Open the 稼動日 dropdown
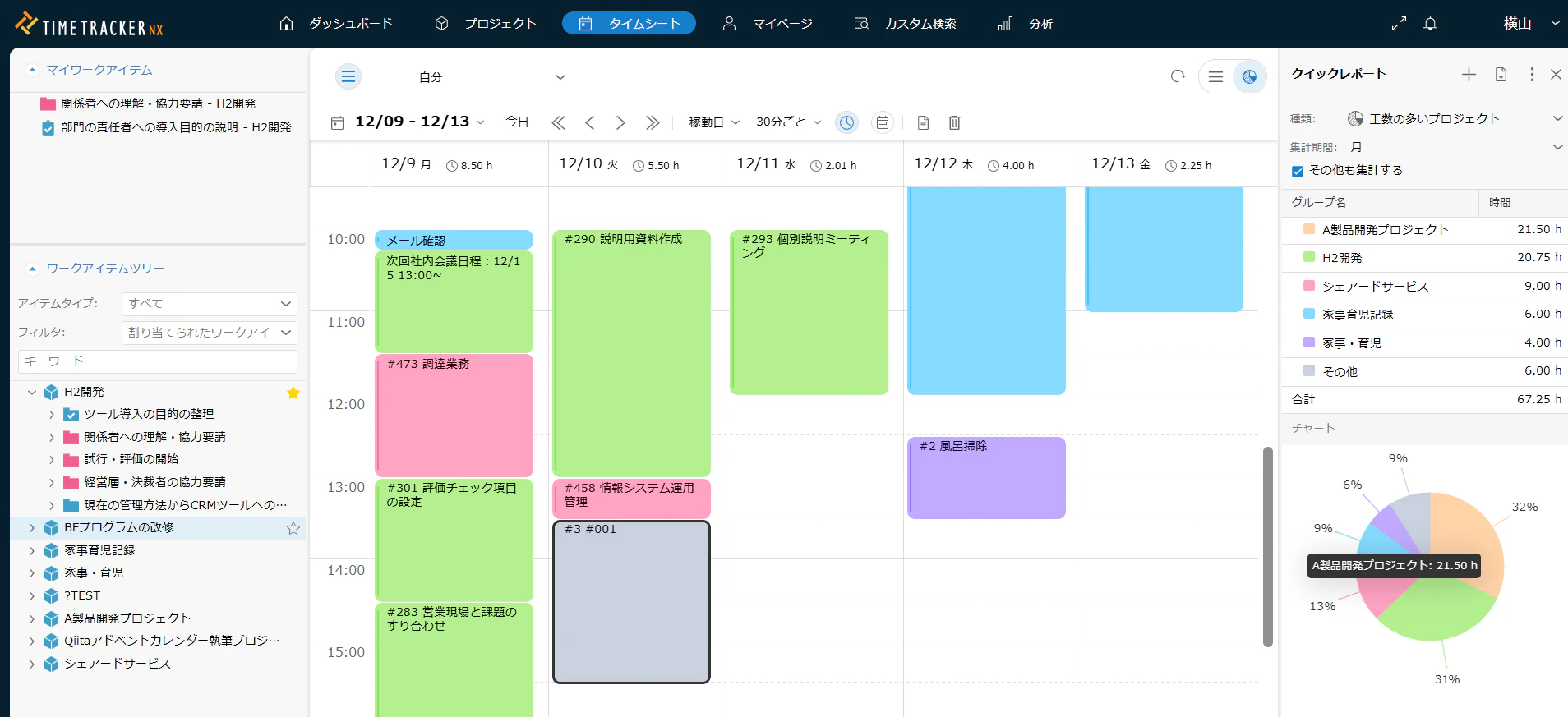The height and width of the screenshot is (717, 1568). (x=714, y=122)
